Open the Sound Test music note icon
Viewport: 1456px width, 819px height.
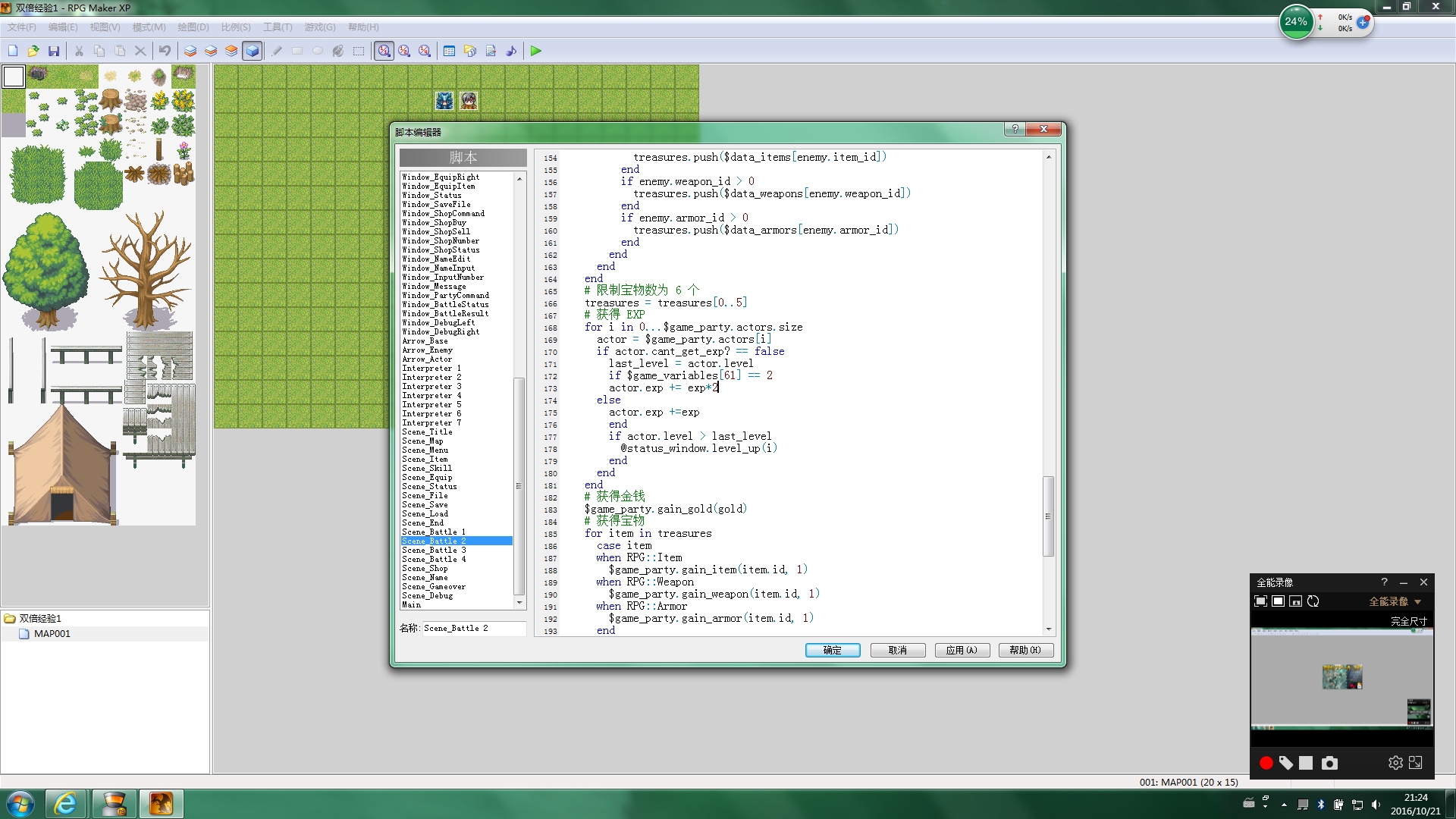(x=511, y=51)
